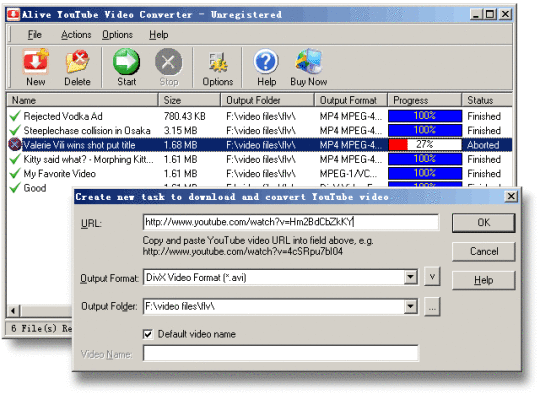Select the My Favorite Video row name

pos(60,174)
